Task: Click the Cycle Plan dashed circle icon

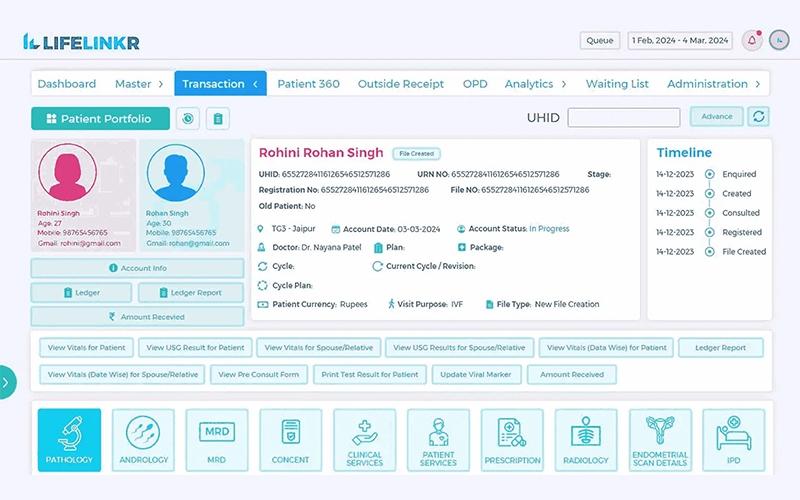Action: pyautogui.click(x=262, y=285)
